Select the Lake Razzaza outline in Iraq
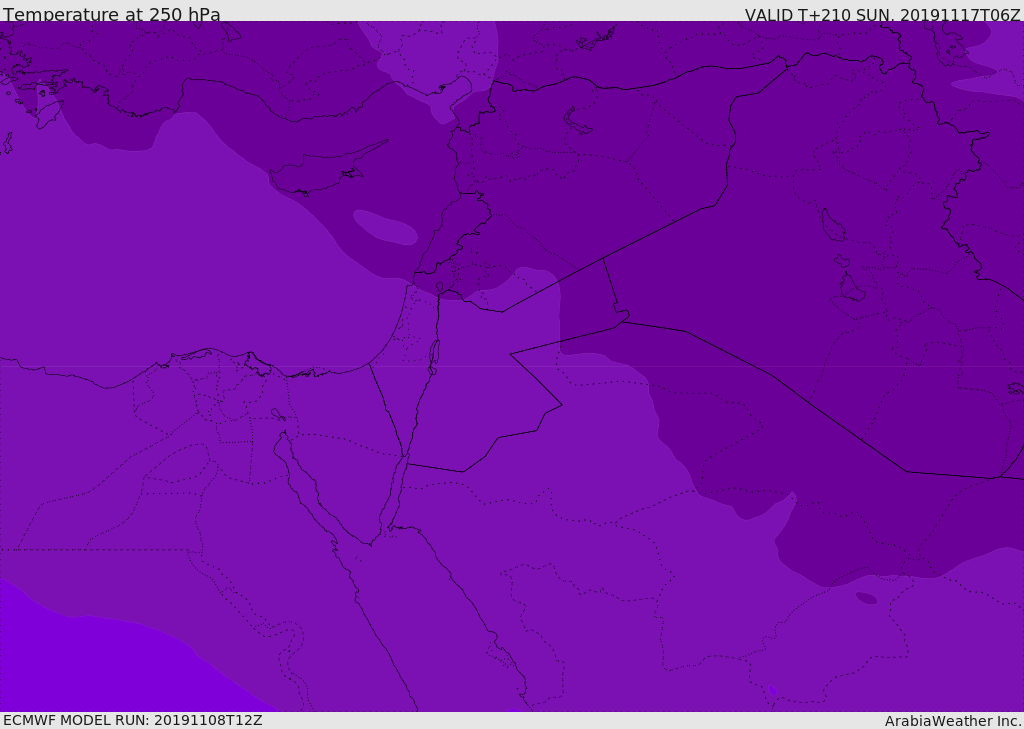The image size is (1024, 729). click(851, 289)
